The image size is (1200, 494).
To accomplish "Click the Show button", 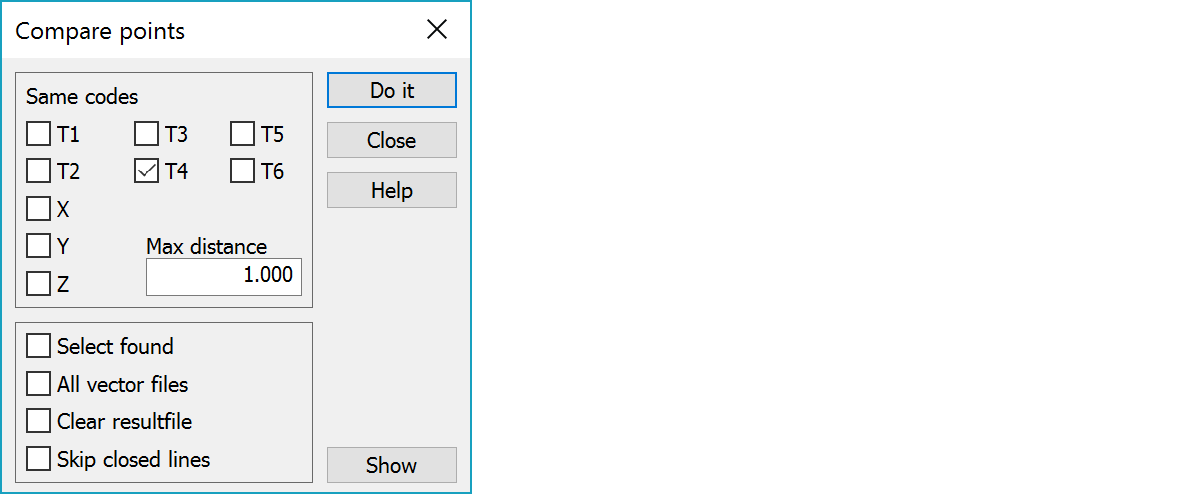I will [392, 465].
